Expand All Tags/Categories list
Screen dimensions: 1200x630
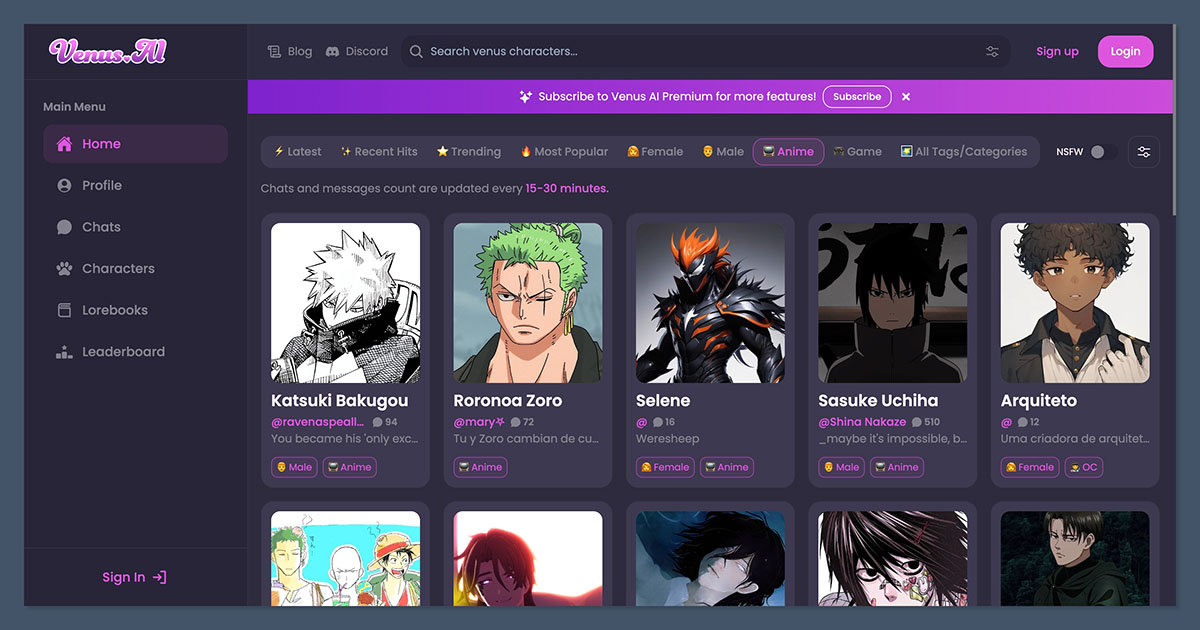(x=963, y=152)
